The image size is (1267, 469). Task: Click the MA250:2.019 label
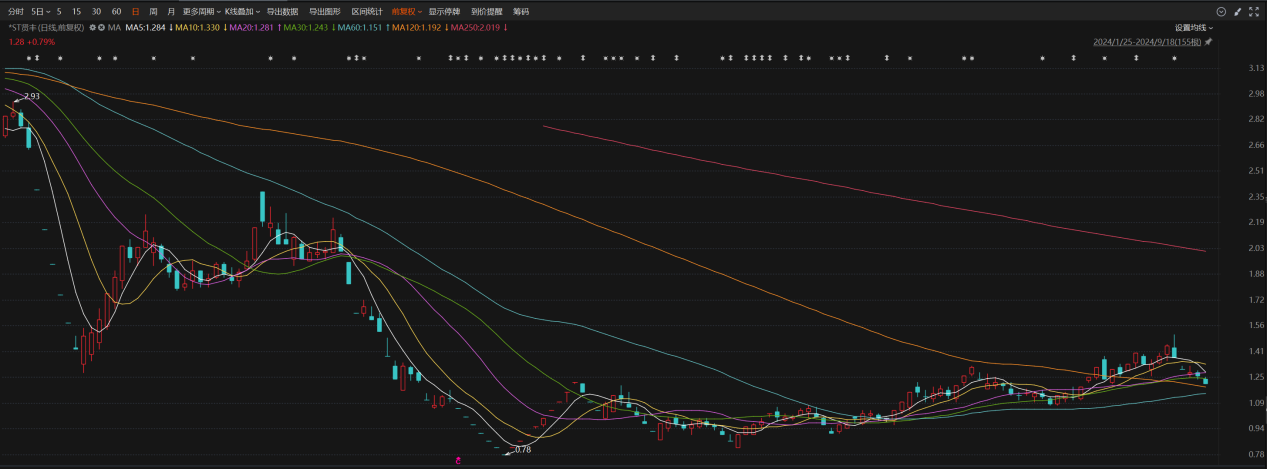[475, 28]
